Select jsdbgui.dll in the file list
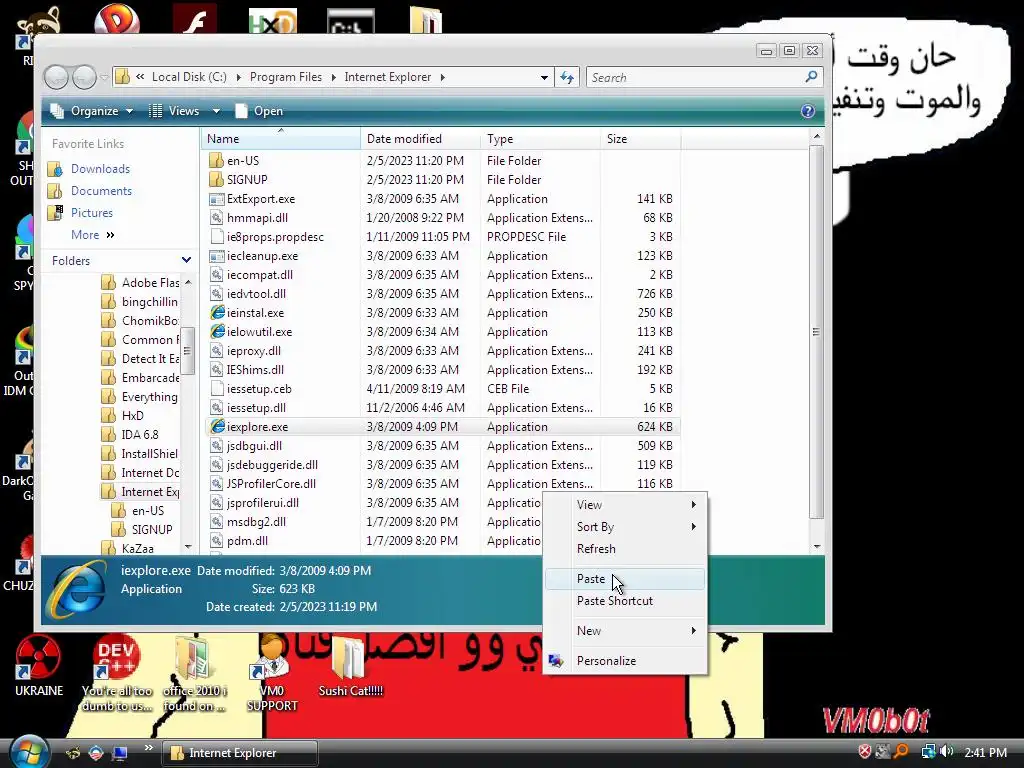The image size is (1024, 768). (254, 446)
